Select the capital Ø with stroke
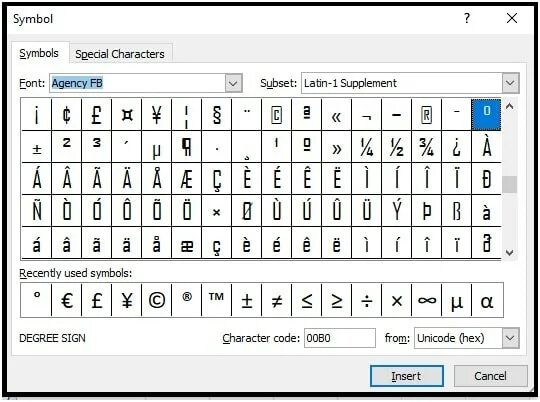The width and height of the screenshot is (540, 402). coord(247,211)
